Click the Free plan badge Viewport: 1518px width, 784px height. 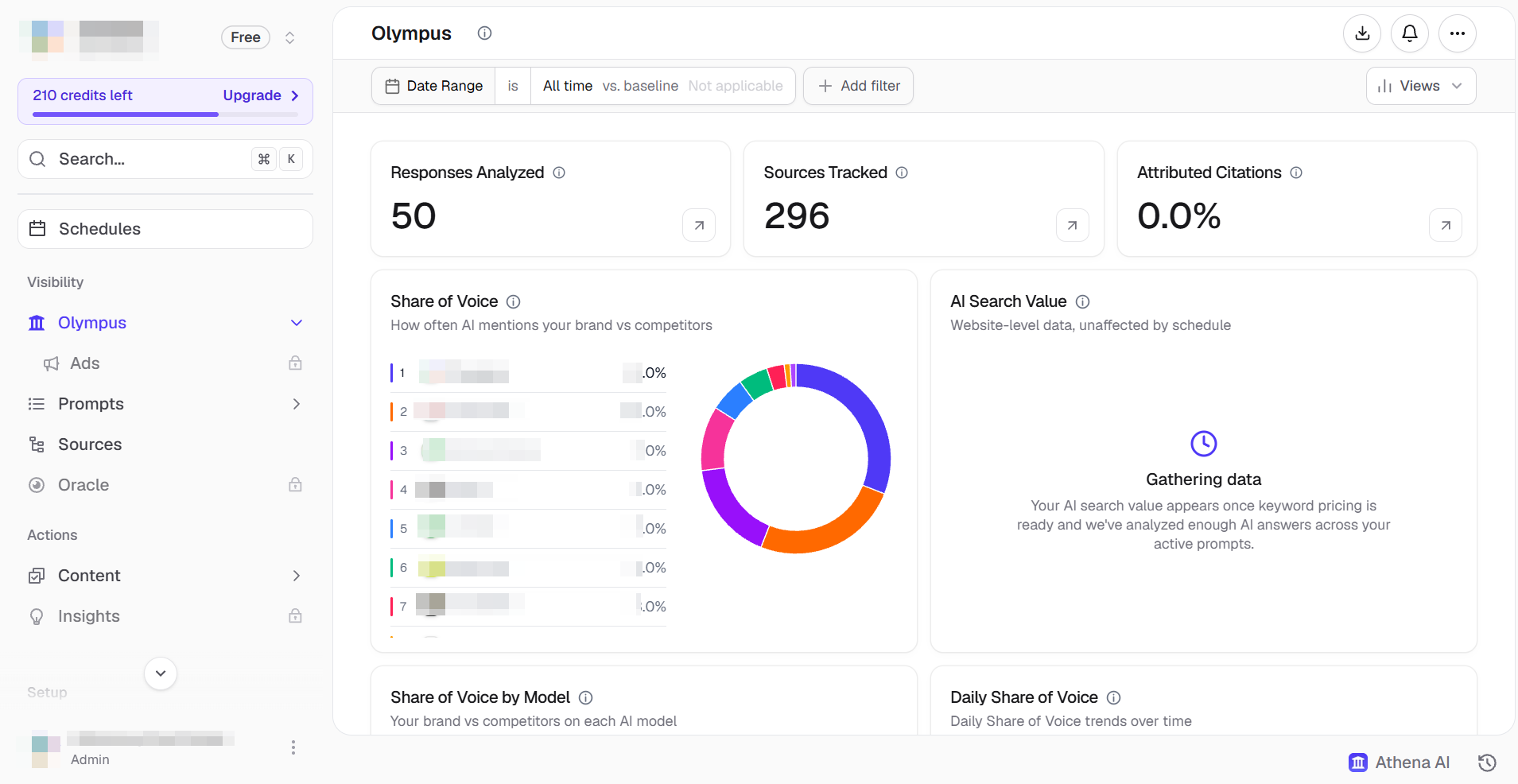click(x=246, y=37)
